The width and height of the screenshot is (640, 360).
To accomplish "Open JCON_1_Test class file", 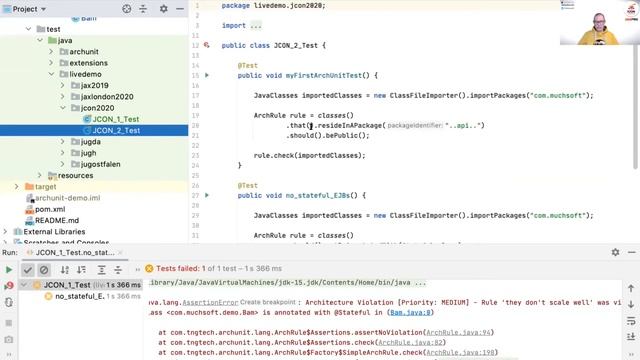I will (x=116, y=119).
